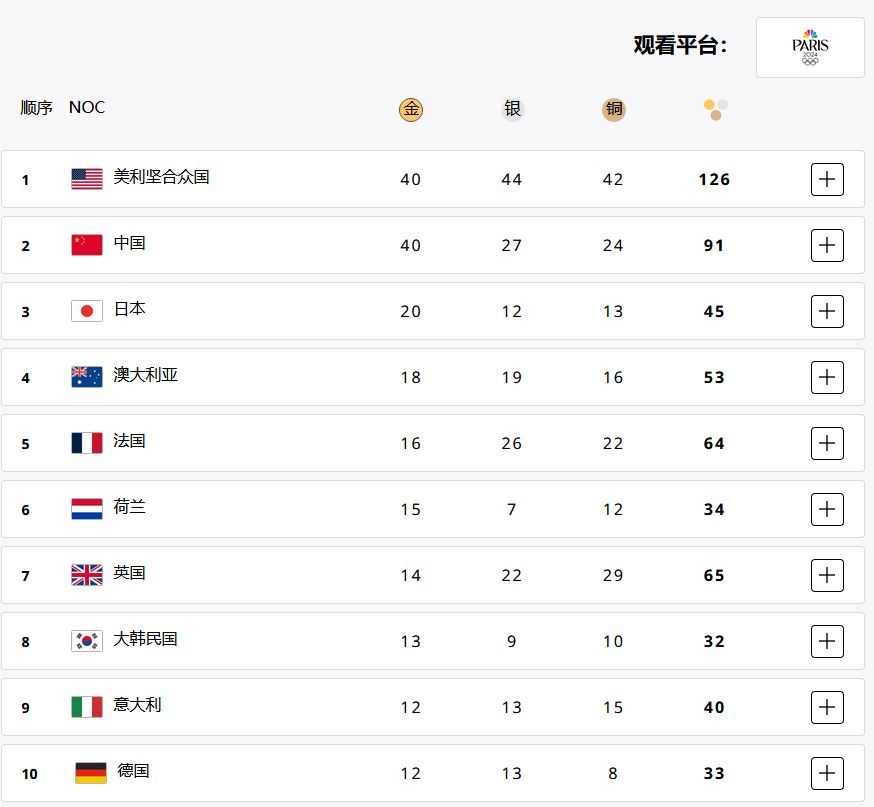Expand the 意大利 row details

pyautogui.click(x=827, y=707)
